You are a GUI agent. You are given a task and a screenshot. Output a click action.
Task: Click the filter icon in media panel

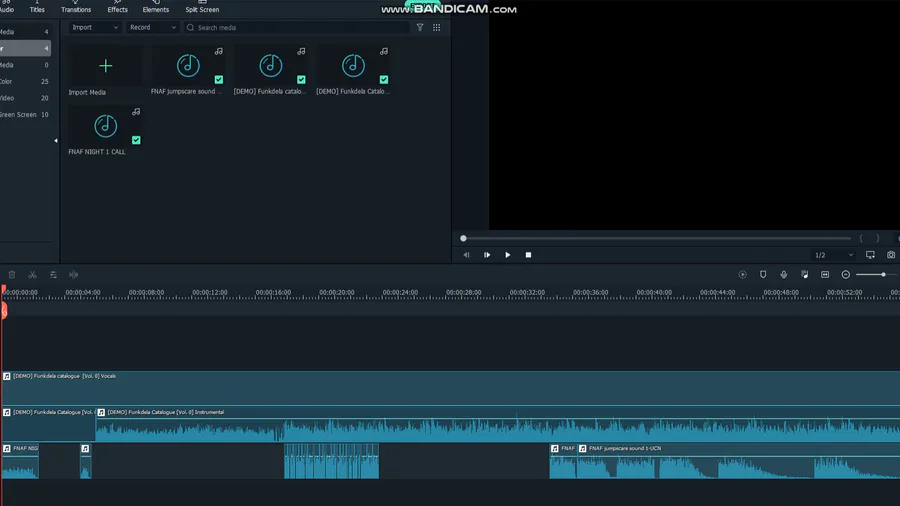click(420, 28)
